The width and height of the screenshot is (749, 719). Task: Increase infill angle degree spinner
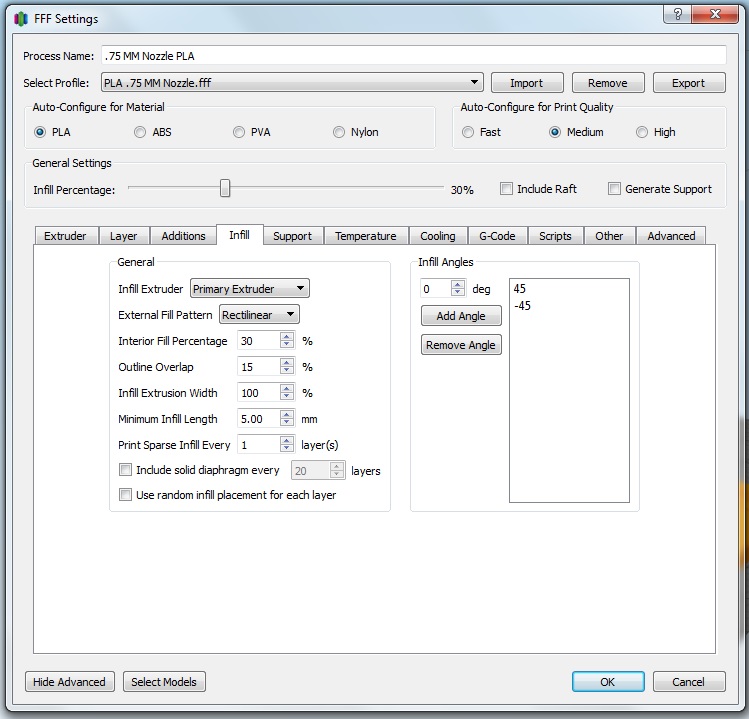(458, 285)
